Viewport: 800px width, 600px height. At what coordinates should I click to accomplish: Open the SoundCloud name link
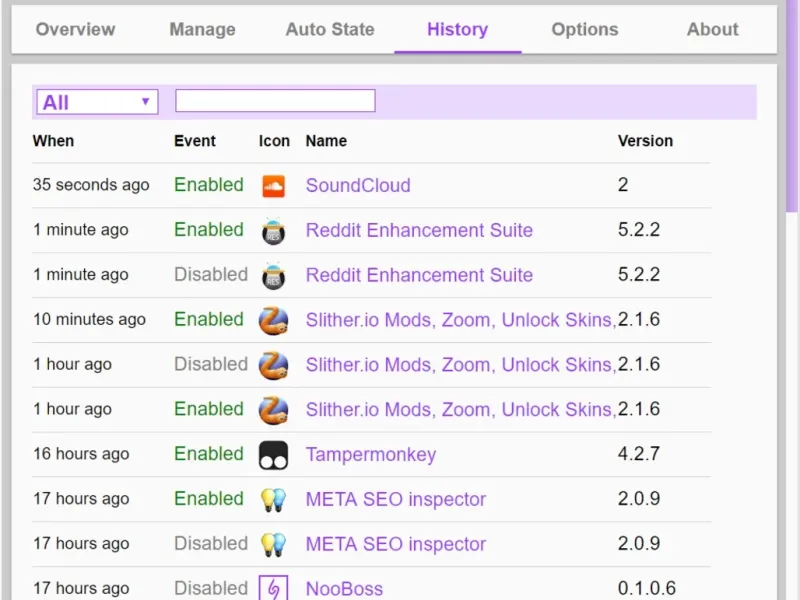pyautogui.click(x=358, y=185)
